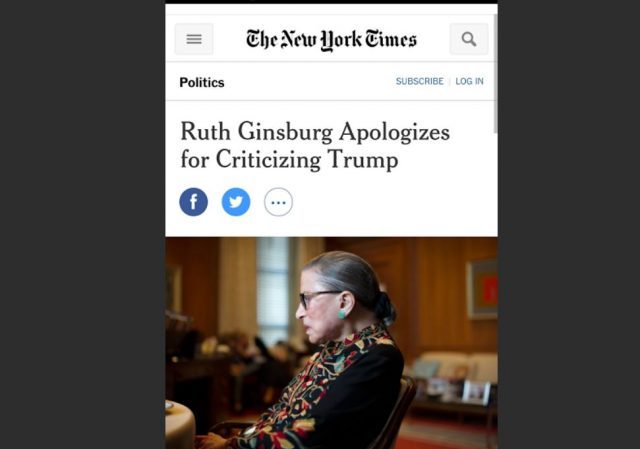Click white space right of share icons
The height and width of the screenshot is (449, 640).
pos(392,202)
